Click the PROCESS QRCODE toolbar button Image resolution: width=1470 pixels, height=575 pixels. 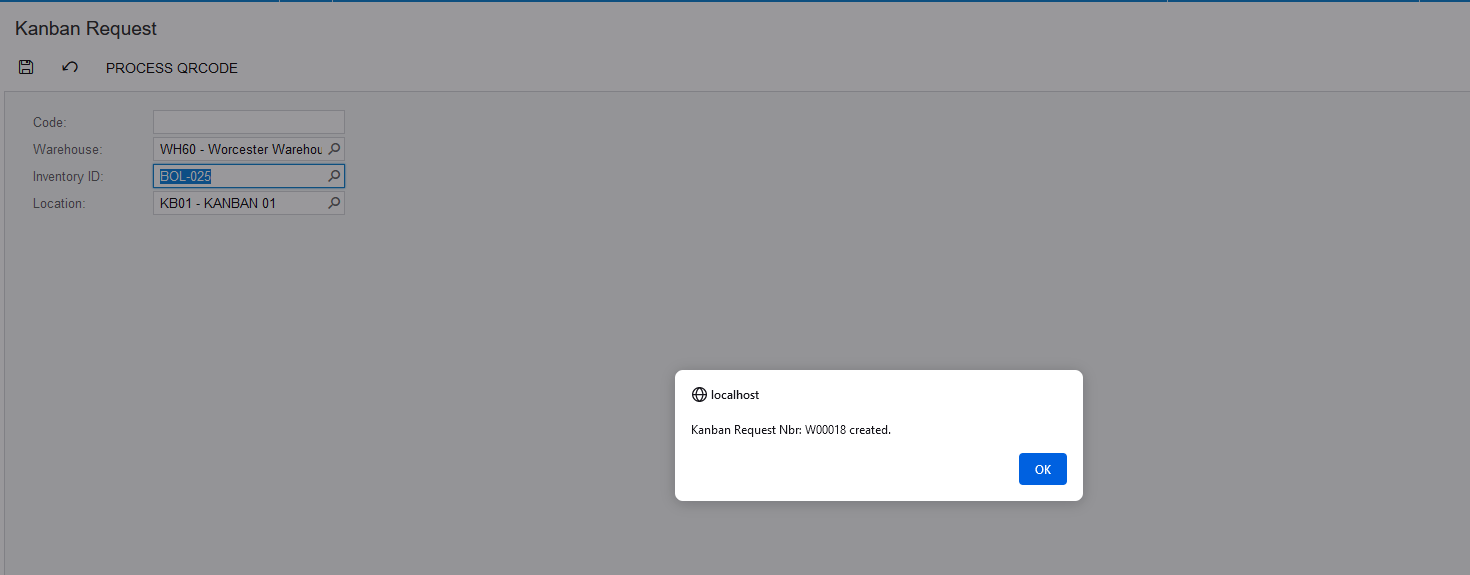pyautogui.click(x=172, y=68)
